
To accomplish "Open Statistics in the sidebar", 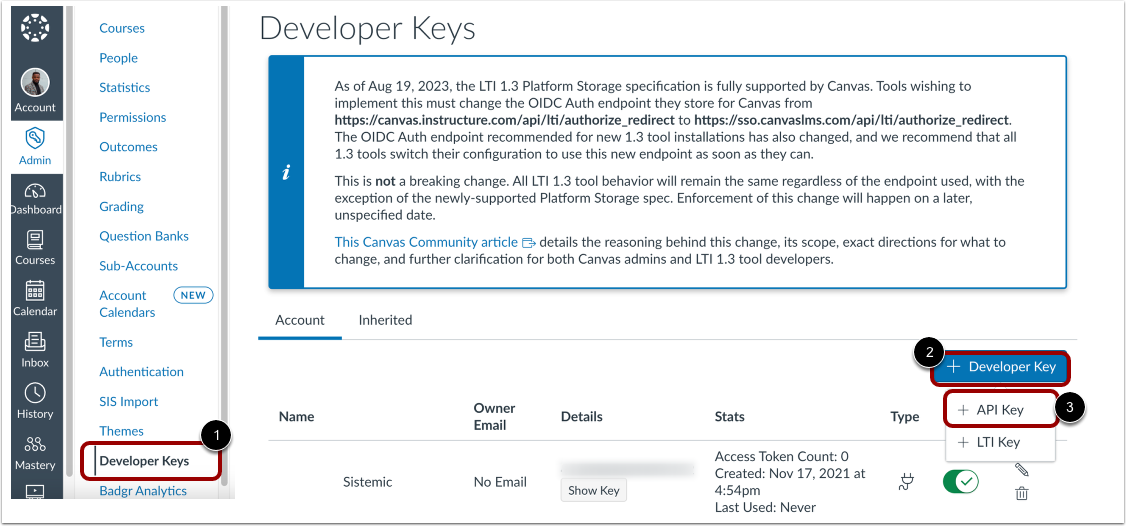I will pos(125,88).
